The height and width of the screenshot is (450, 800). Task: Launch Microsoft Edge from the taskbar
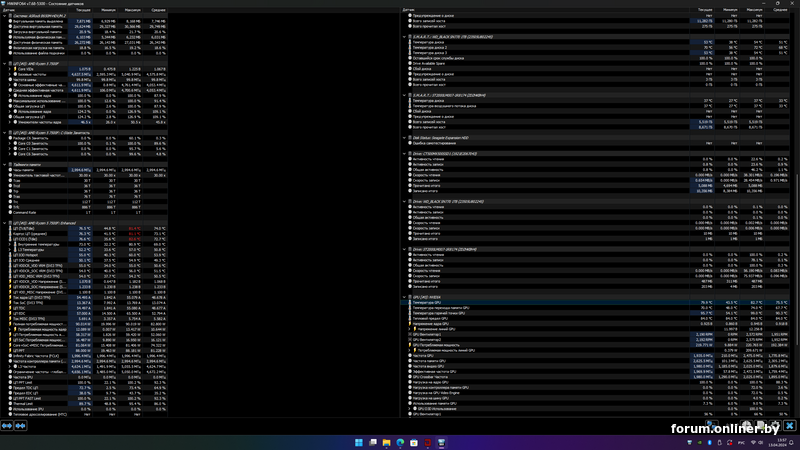tap(400, 442)
